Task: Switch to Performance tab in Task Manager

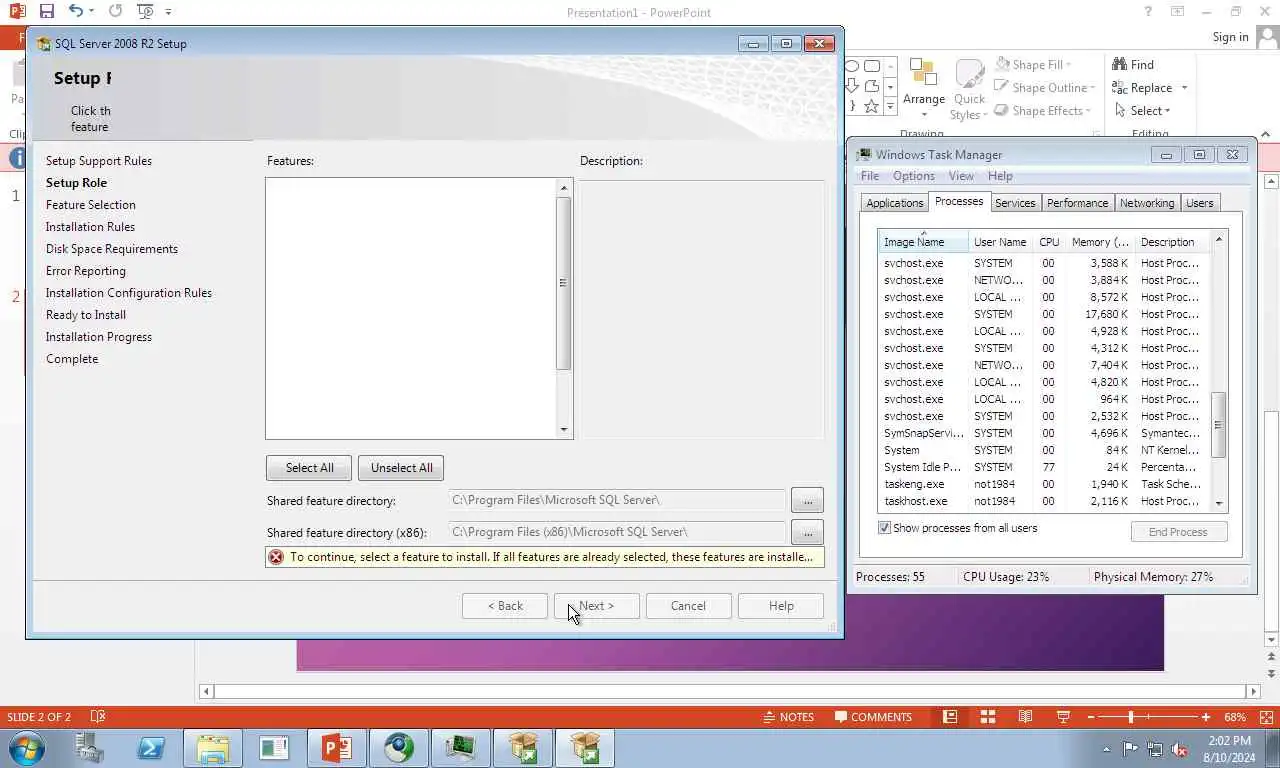Action: click(x=1077, y=203)
